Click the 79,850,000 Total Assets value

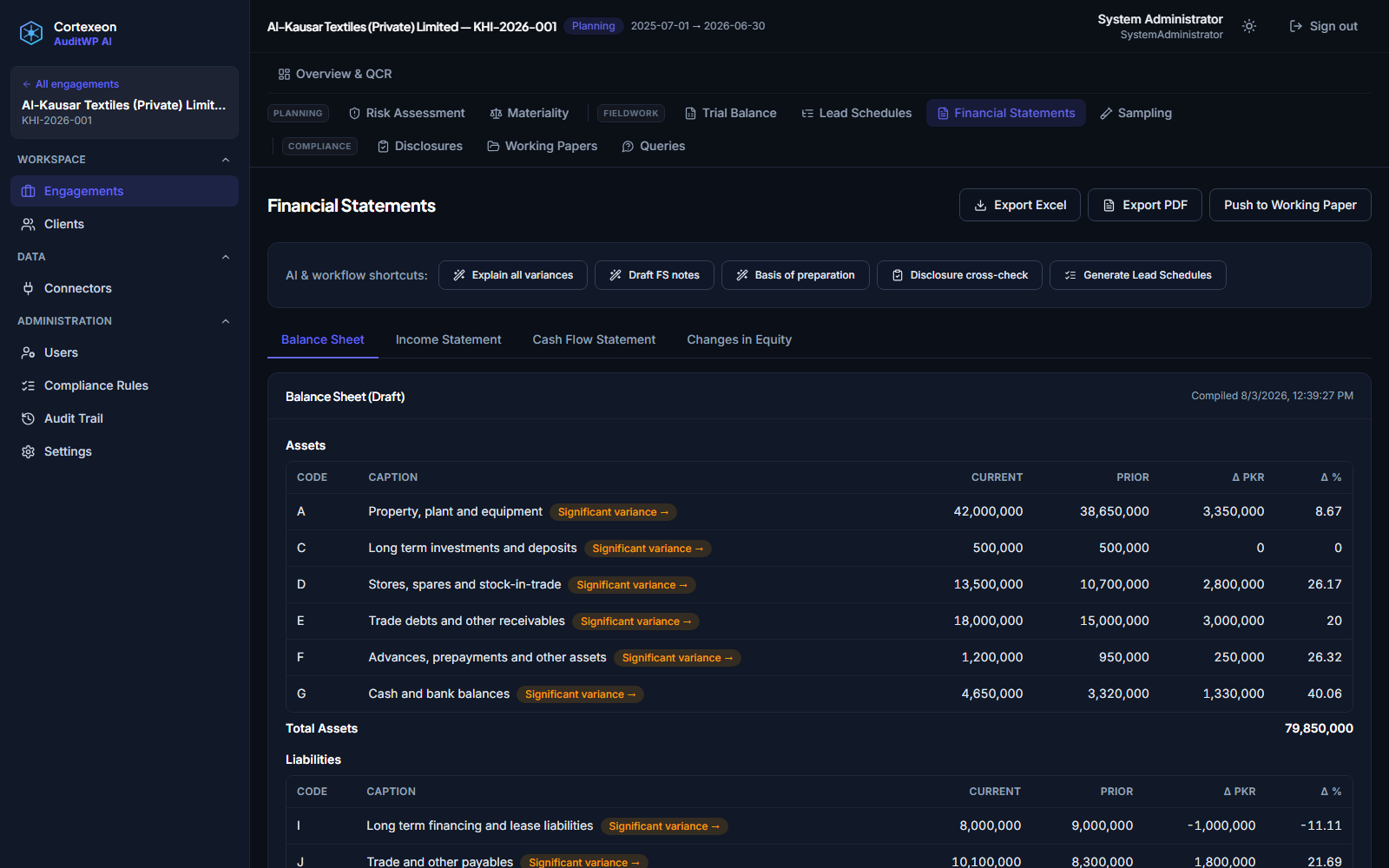1319,728
